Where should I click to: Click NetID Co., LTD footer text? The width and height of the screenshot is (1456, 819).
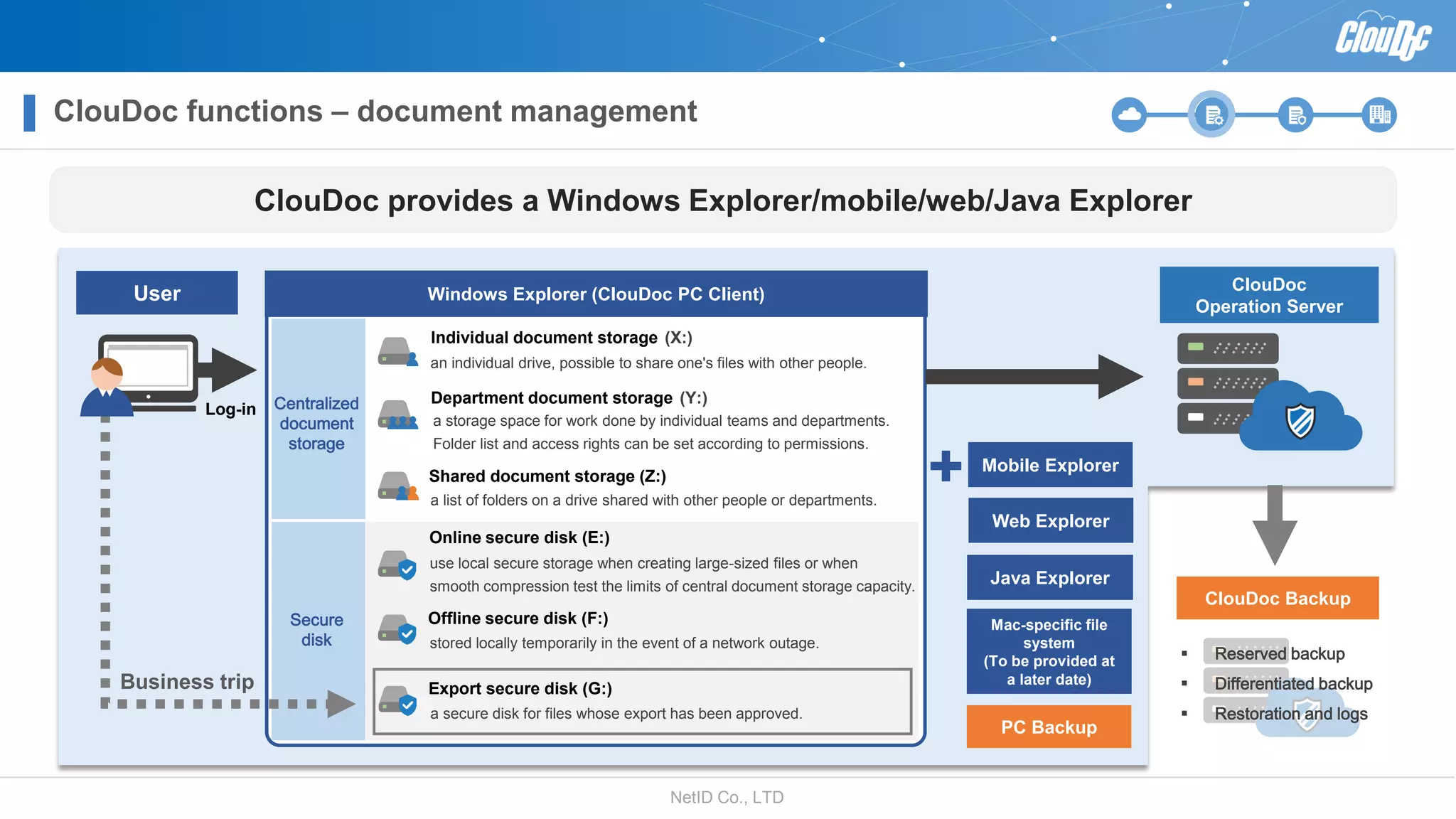tap(727, 797)
